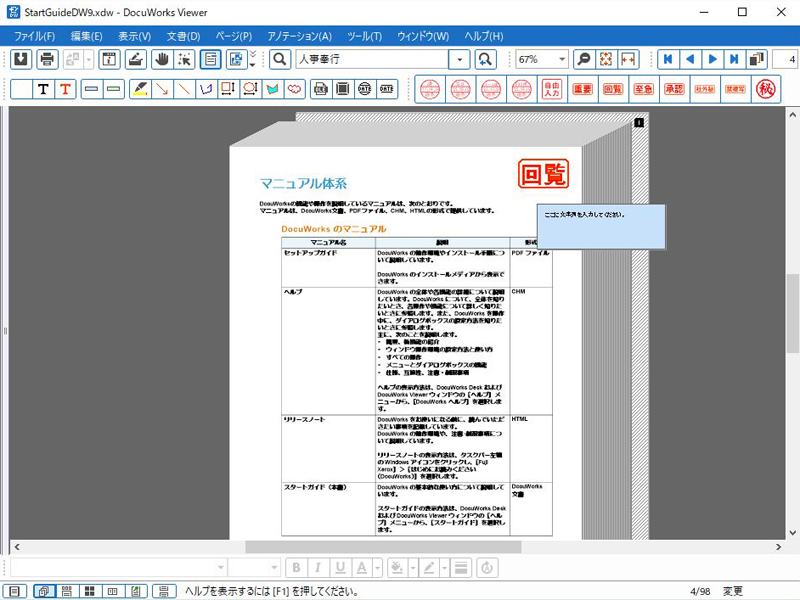Click the page number field

point(785,59)
